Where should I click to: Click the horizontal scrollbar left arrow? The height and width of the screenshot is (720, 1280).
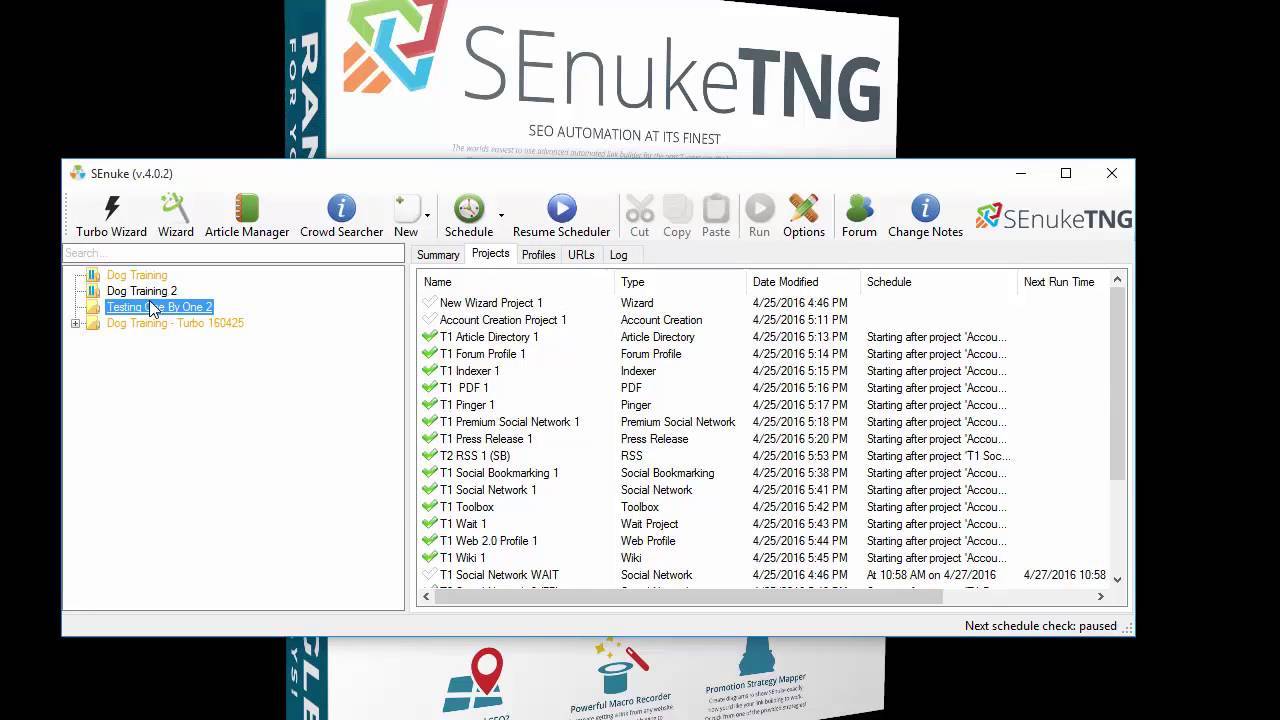426,596
